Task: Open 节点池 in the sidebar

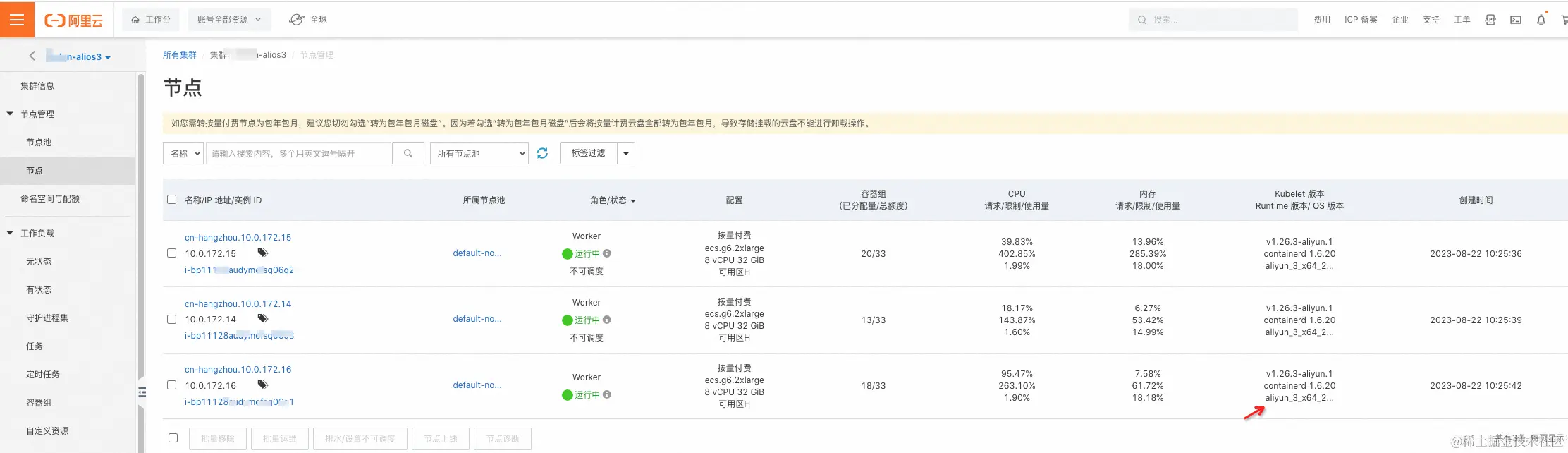Action: coord(39,143)
